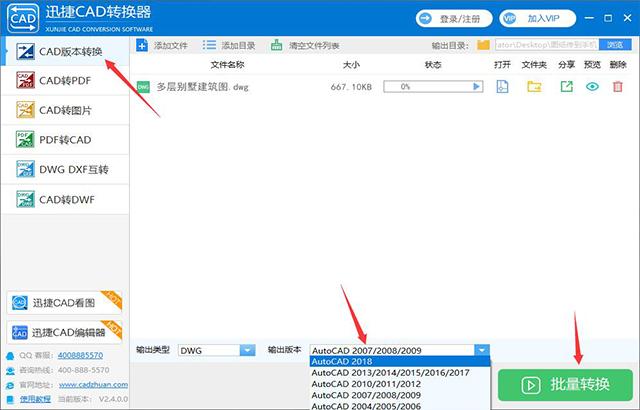Choose AutoCAD 2004/2005/2006 option
Screen dimensions: 640x410
pos(400,406)
